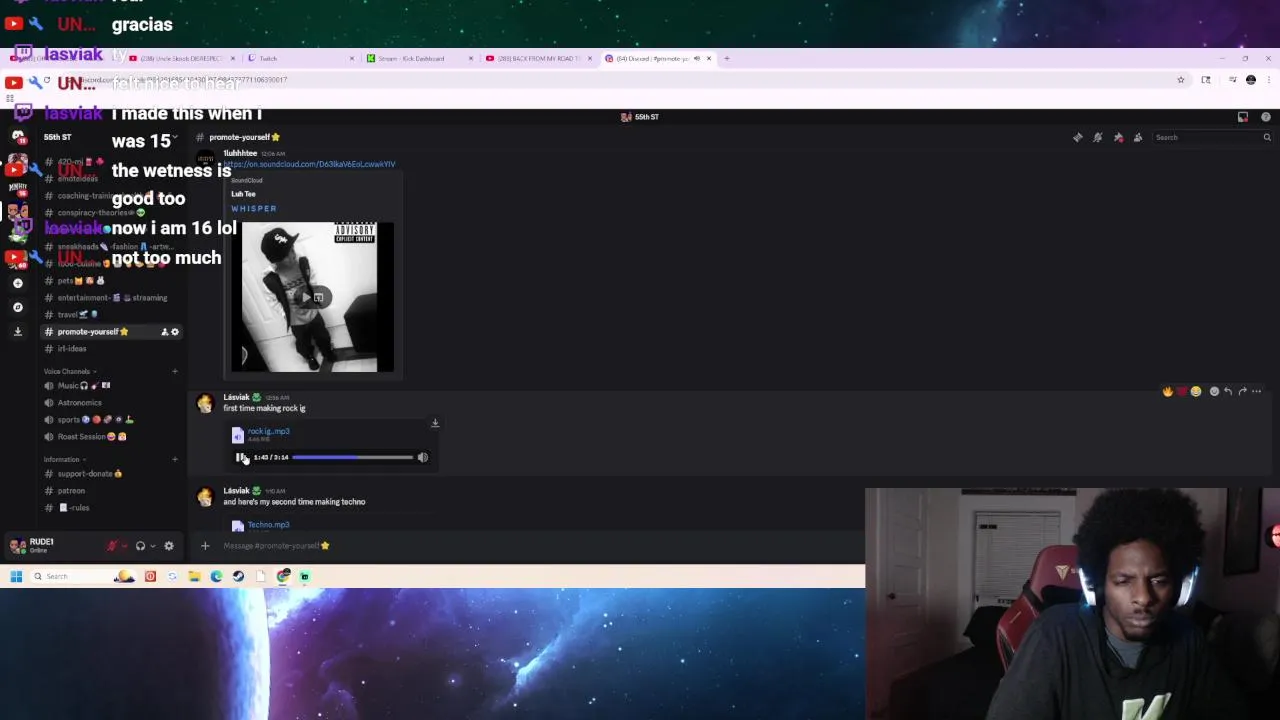The image size is (1280, 720).
Task: Add a channel to Information category
Action: point(175,459)
